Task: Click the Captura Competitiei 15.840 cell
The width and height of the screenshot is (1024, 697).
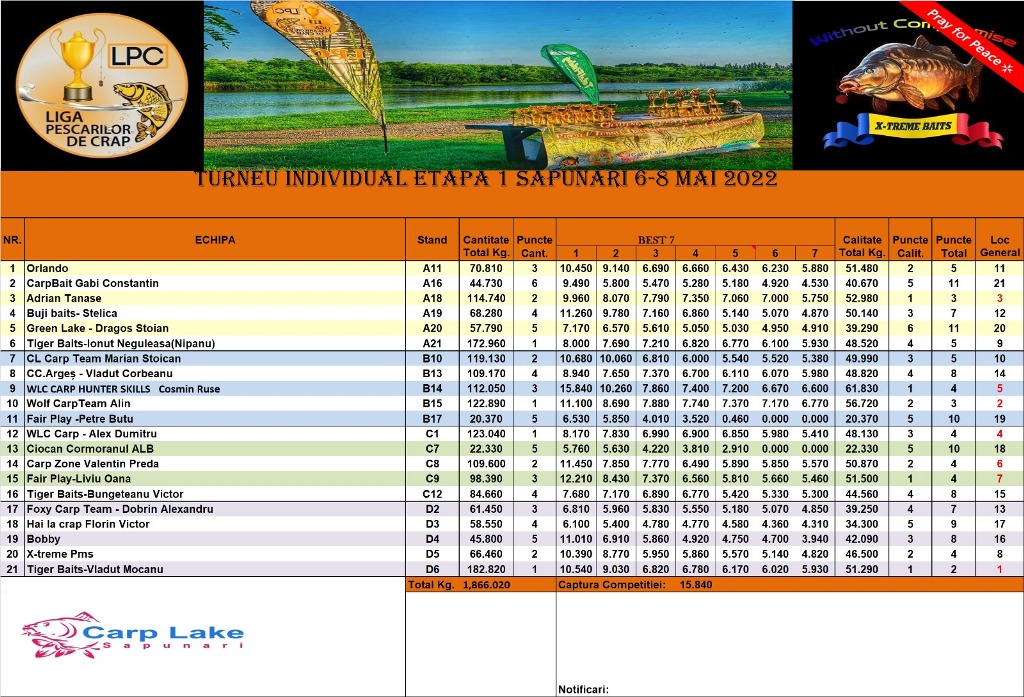Action: click(x=635, y=584)
